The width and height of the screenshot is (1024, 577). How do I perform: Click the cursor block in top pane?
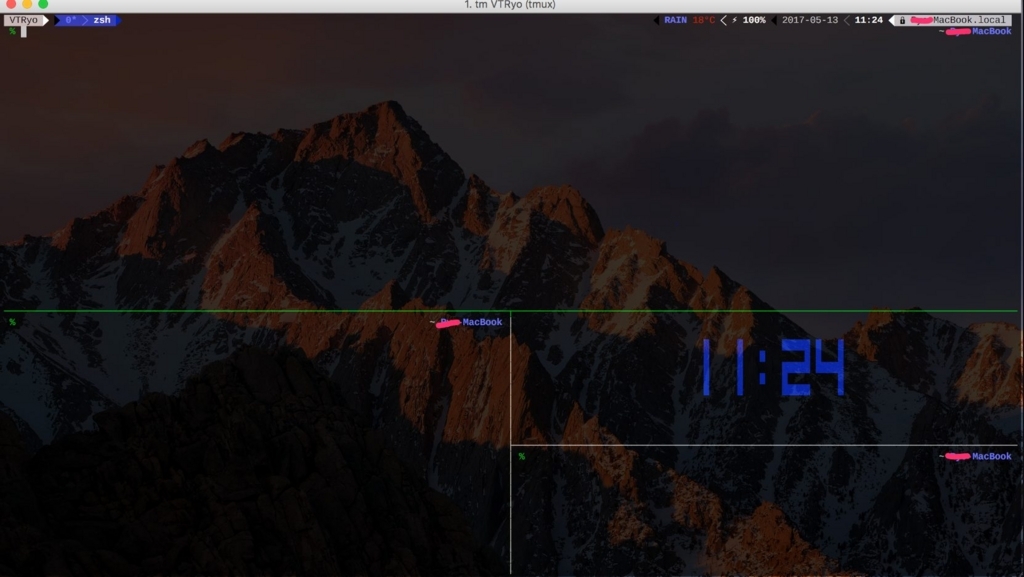[x=24, y=31]
